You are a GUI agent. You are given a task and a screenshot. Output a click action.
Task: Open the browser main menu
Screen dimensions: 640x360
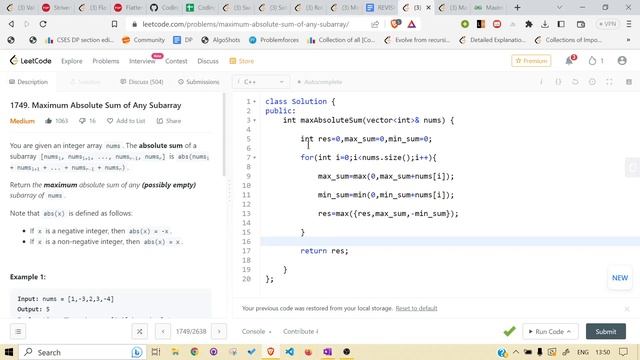(x=629, y=24)
